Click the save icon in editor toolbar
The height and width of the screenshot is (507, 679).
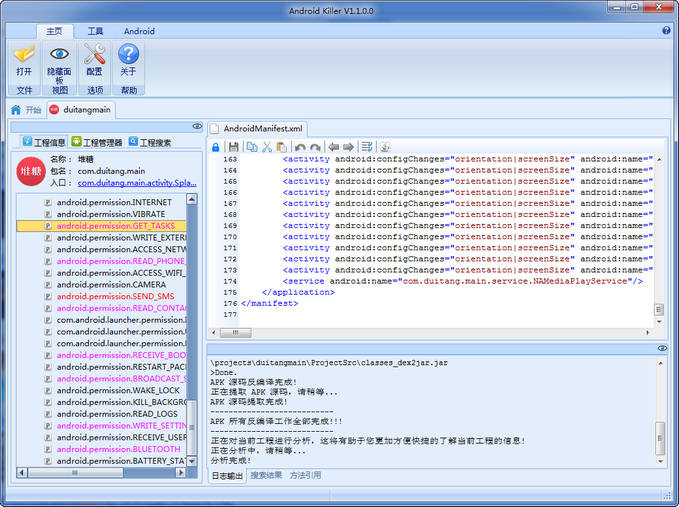pos(233,146)
